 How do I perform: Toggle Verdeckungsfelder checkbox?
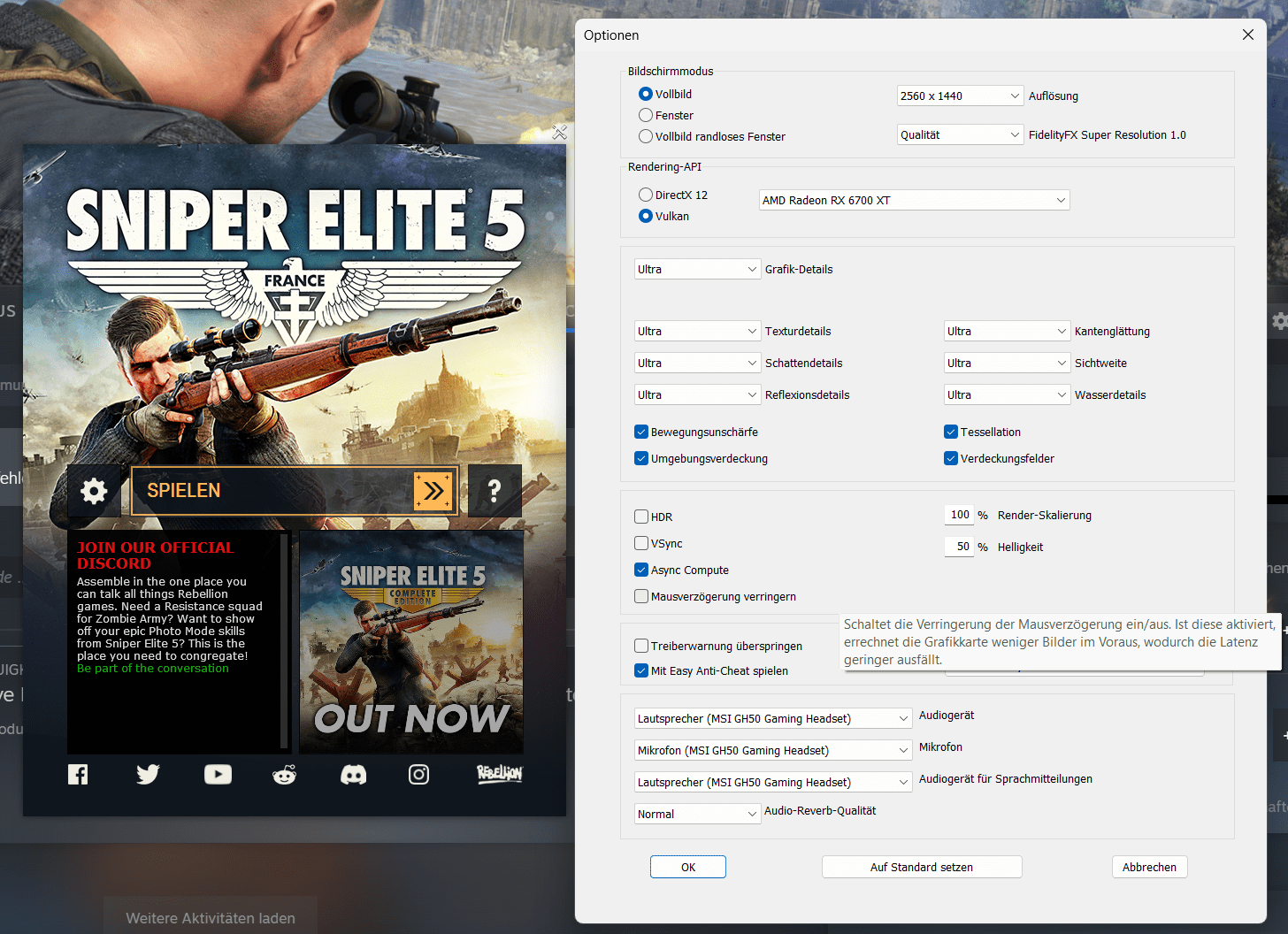(x=951, y=458)
